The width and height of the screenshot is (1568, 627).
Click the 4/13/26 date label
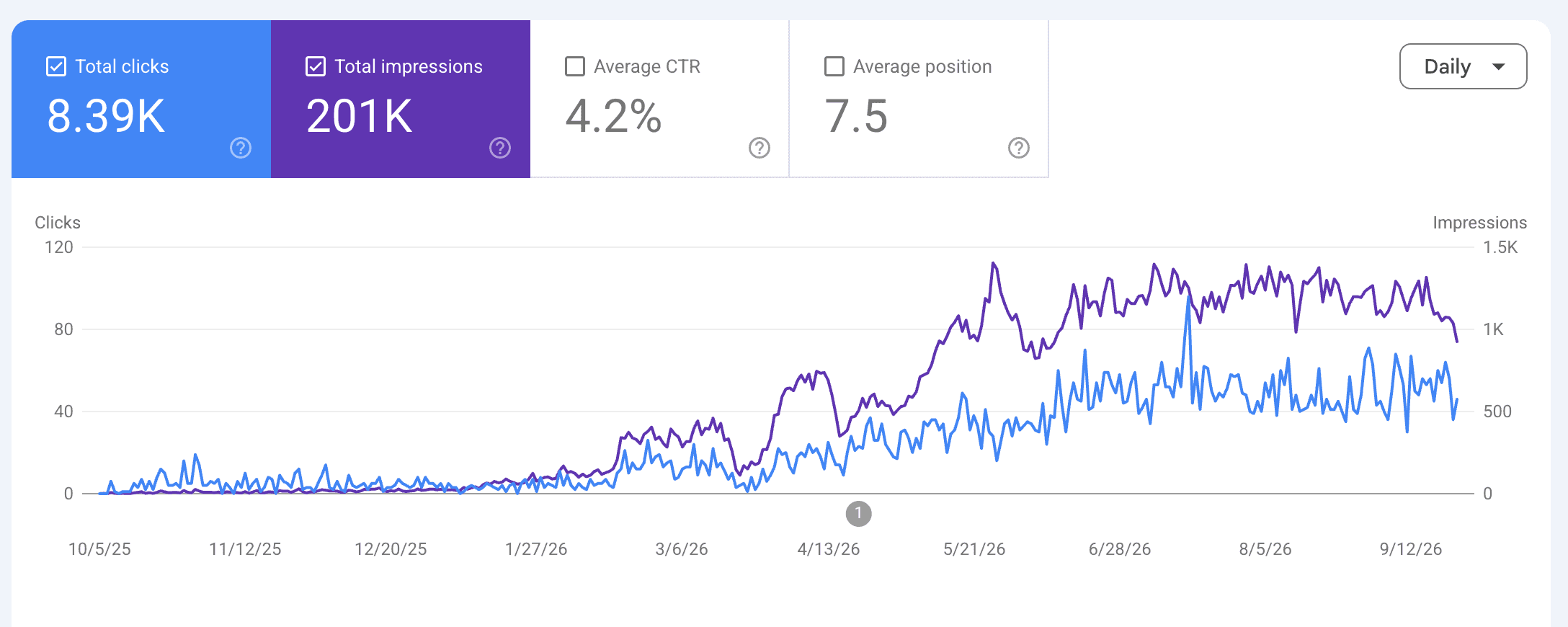[829, 549]
